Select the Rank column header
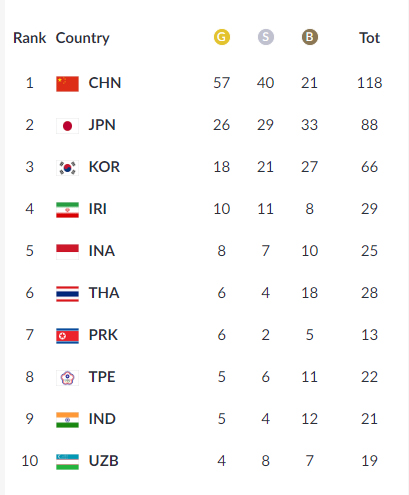The width and height of the screenshot is (409, 495). click(x=29, y=38)
